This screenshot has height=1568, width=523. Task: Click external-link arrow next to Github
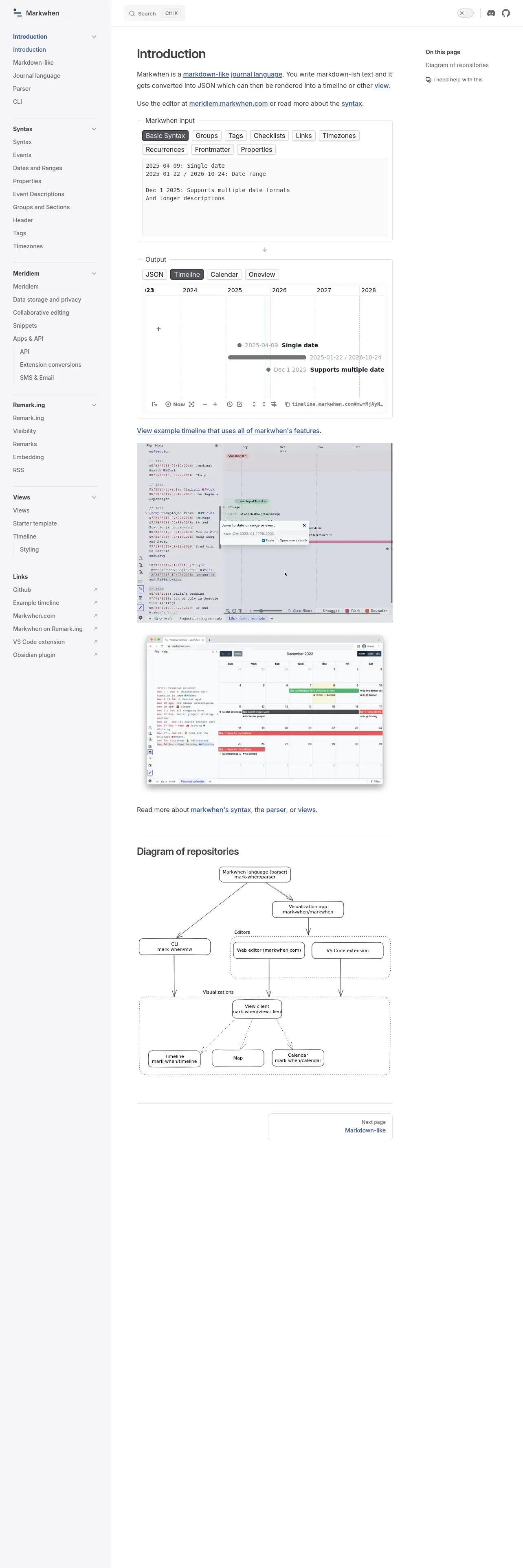pos(95,590)
